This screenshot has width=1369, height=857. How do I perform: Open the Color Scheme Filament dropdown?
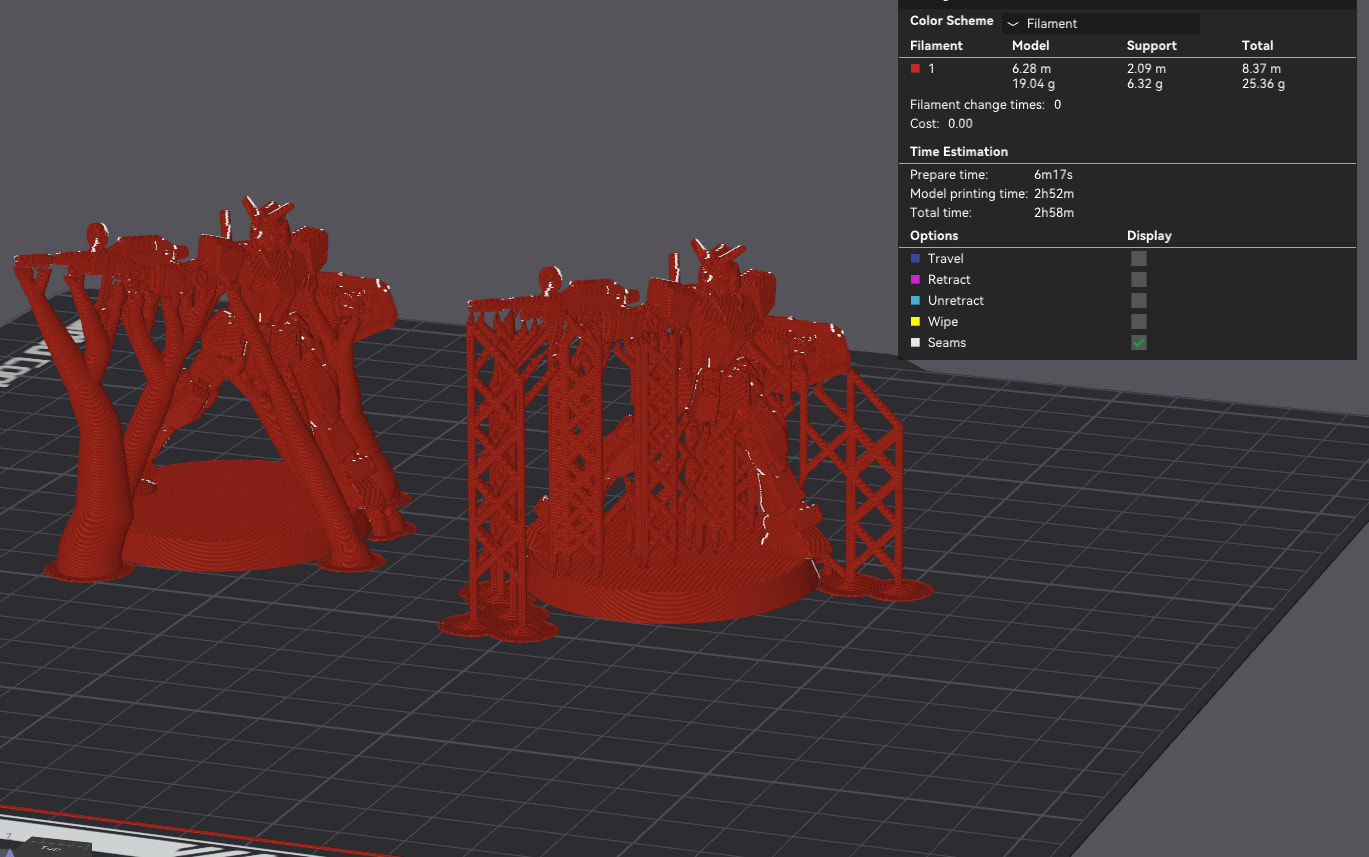click(x=1100, y=23)
